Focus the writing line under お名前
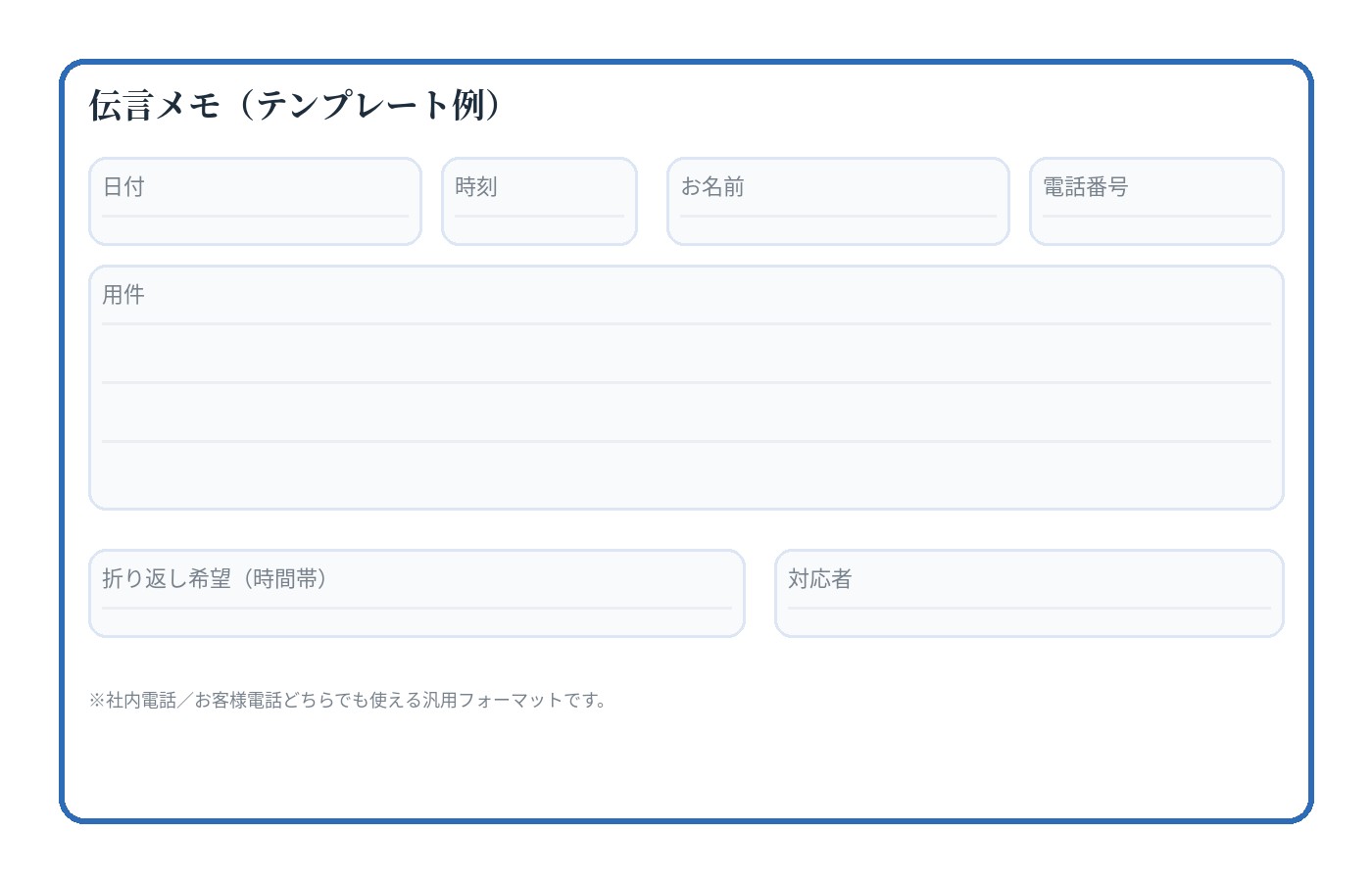Screen dimensions: 1372x882 (838, 216)
